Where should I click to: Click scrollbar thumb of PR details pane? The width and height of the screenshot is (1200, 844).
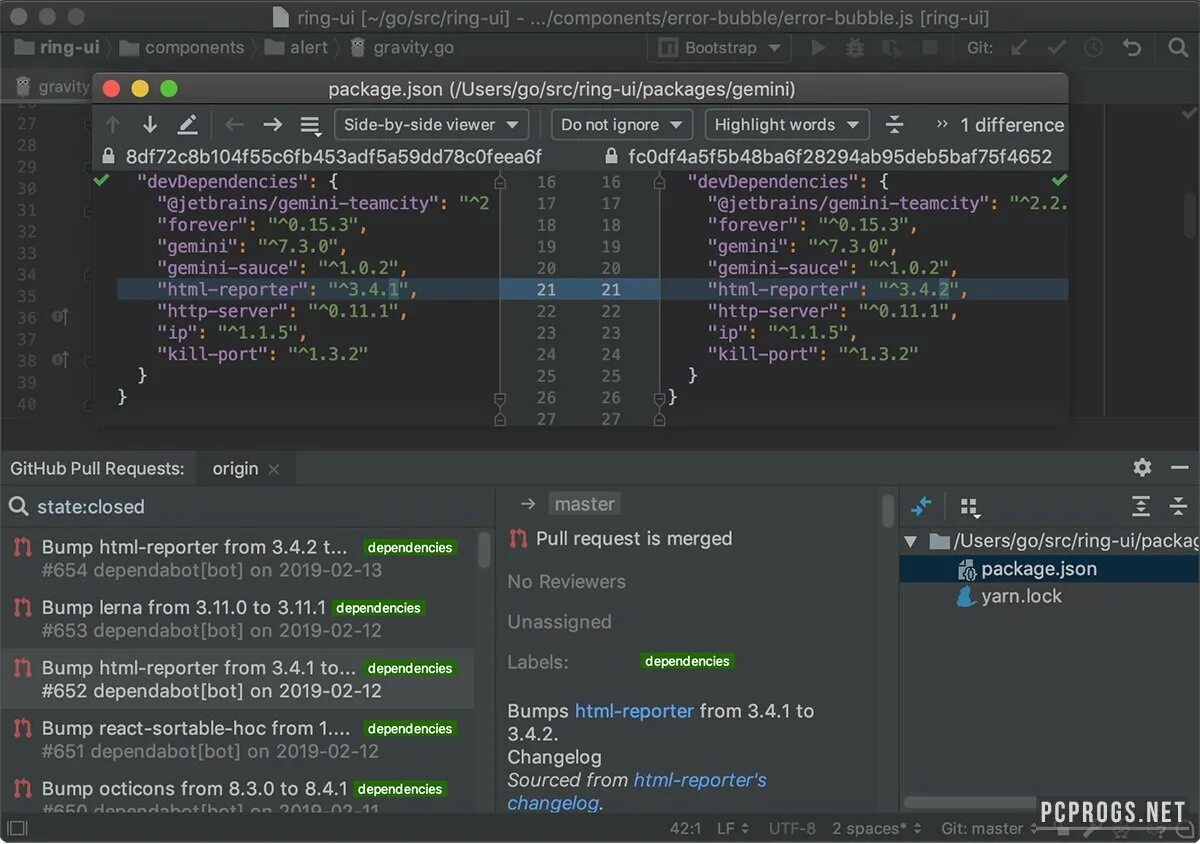click(887, 511)
